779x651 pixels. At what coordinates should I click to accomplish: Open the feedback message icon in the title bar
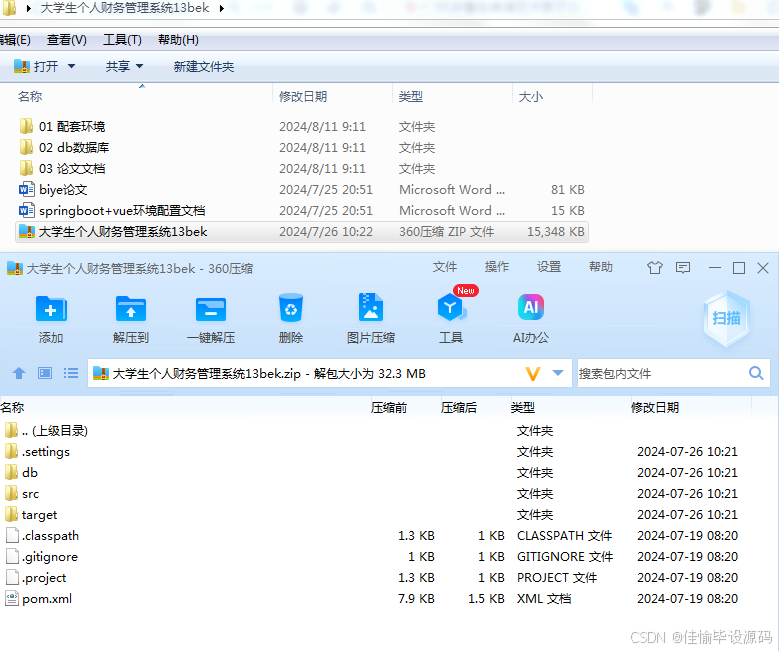pyautogui.click(x=683, y=268)
